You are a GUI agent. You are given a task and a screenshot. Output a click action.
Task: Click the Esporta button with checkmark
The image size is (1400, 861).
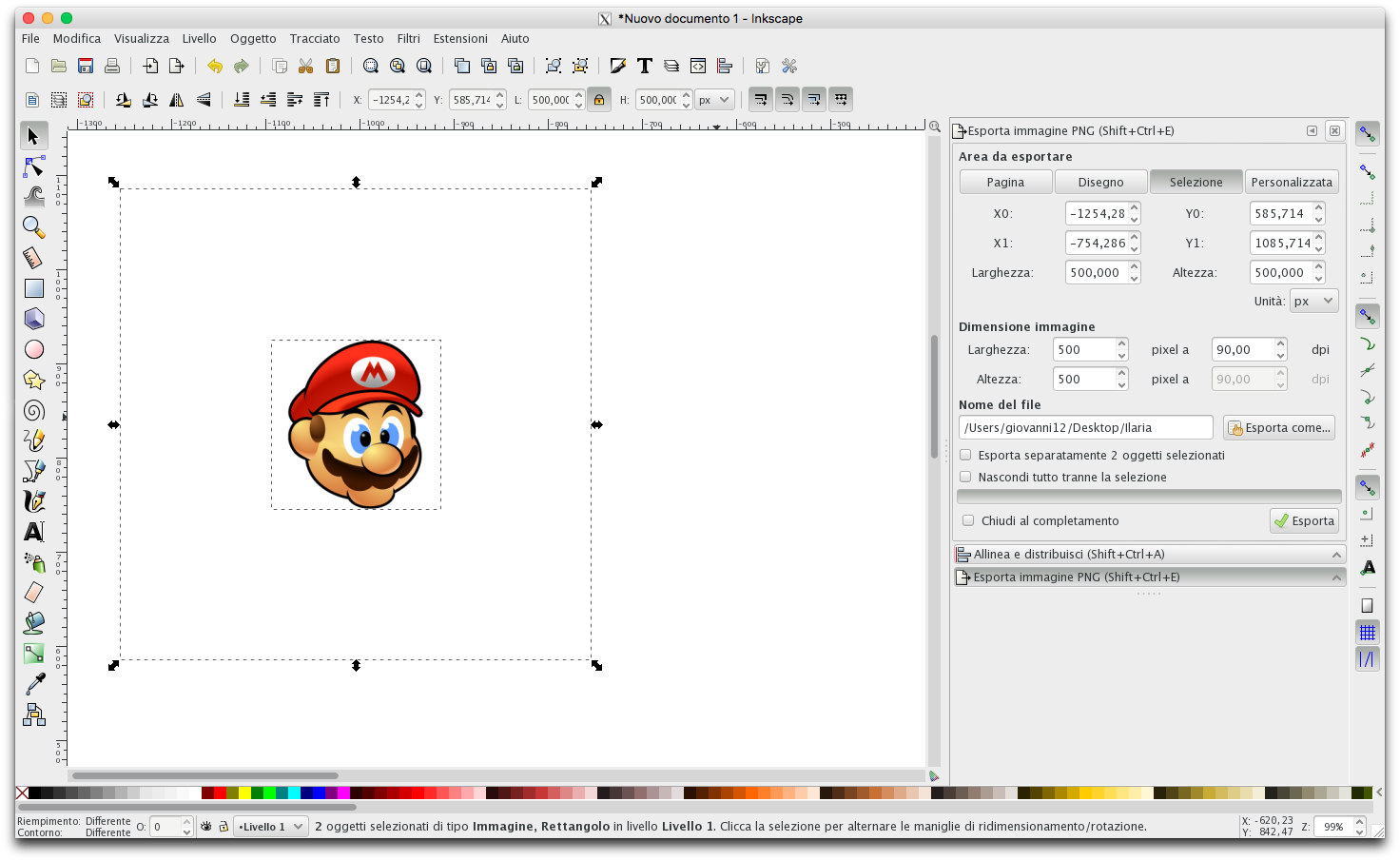coord(1304,520)
